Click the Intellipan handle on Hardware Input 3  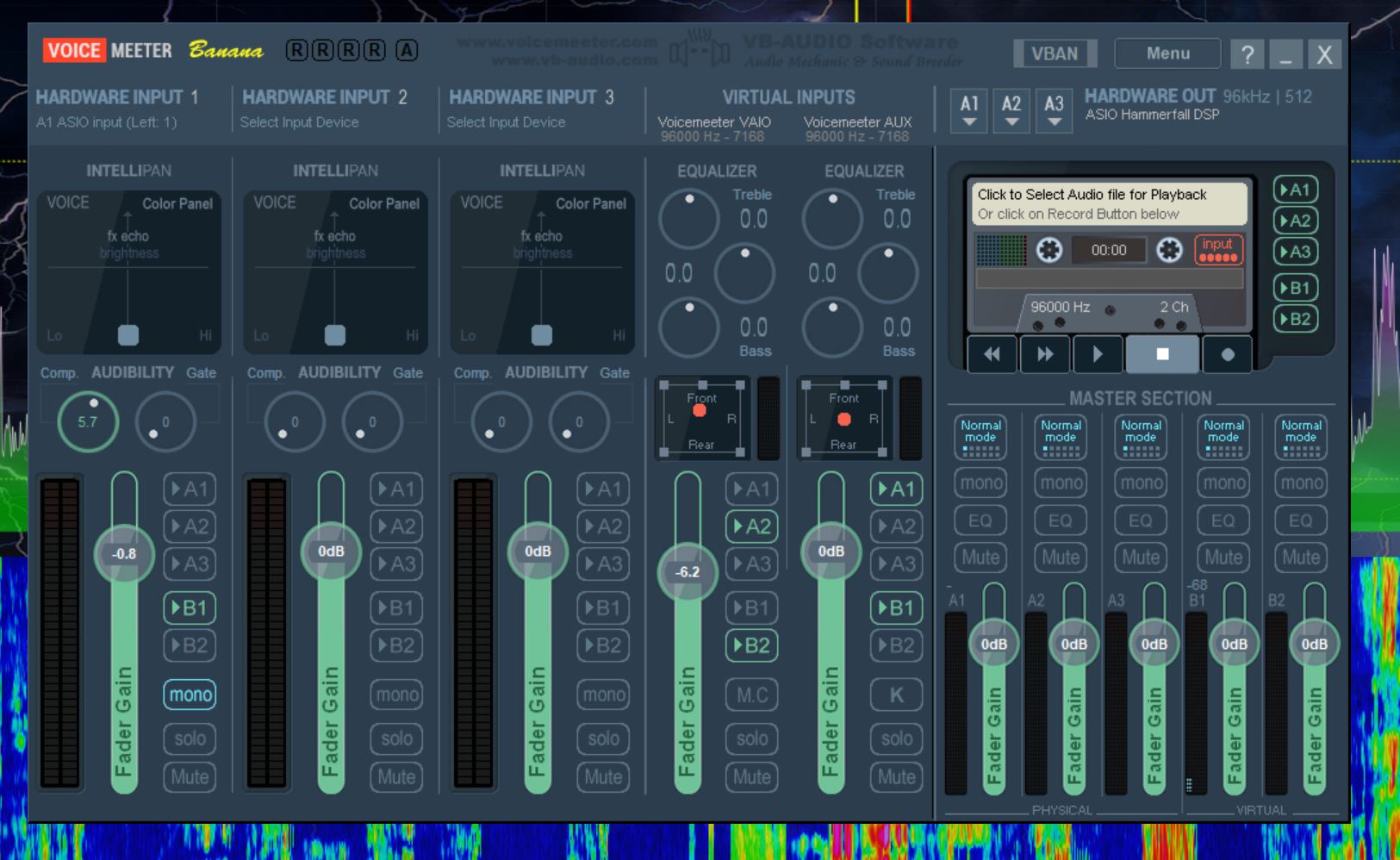pos(542,335)
